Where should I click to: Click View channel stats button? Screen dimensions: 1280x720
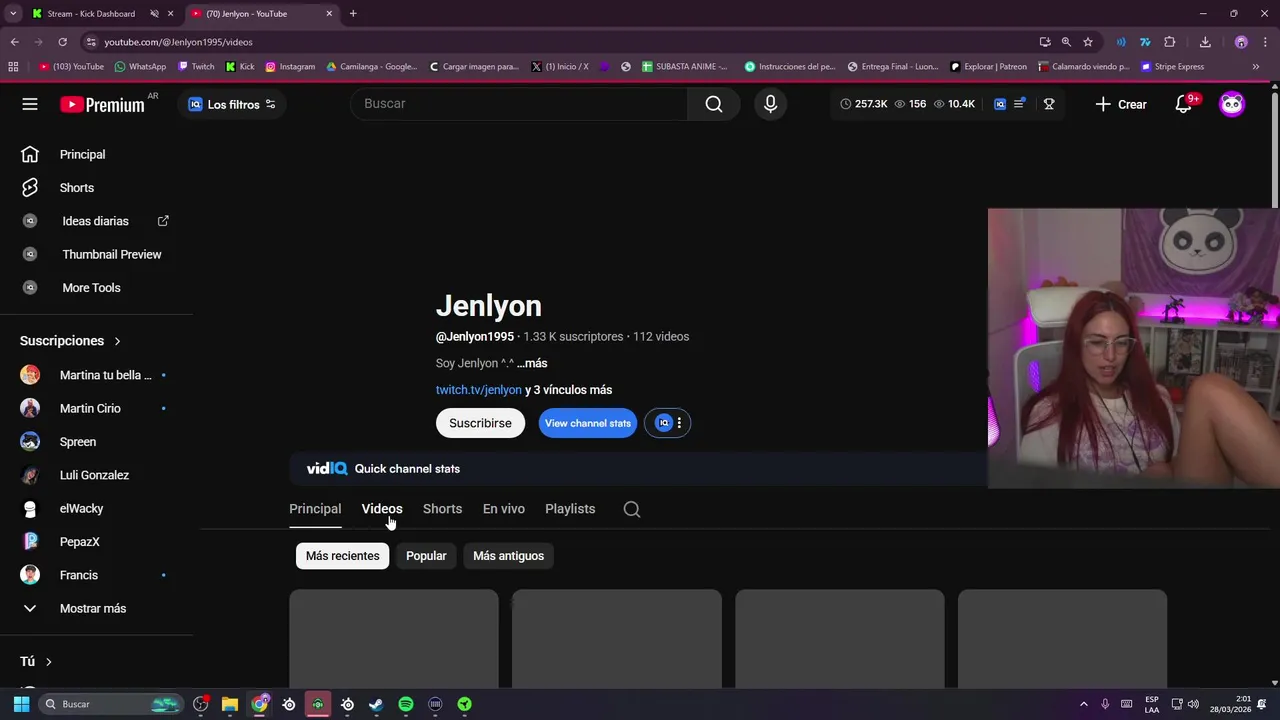(588, 423)
